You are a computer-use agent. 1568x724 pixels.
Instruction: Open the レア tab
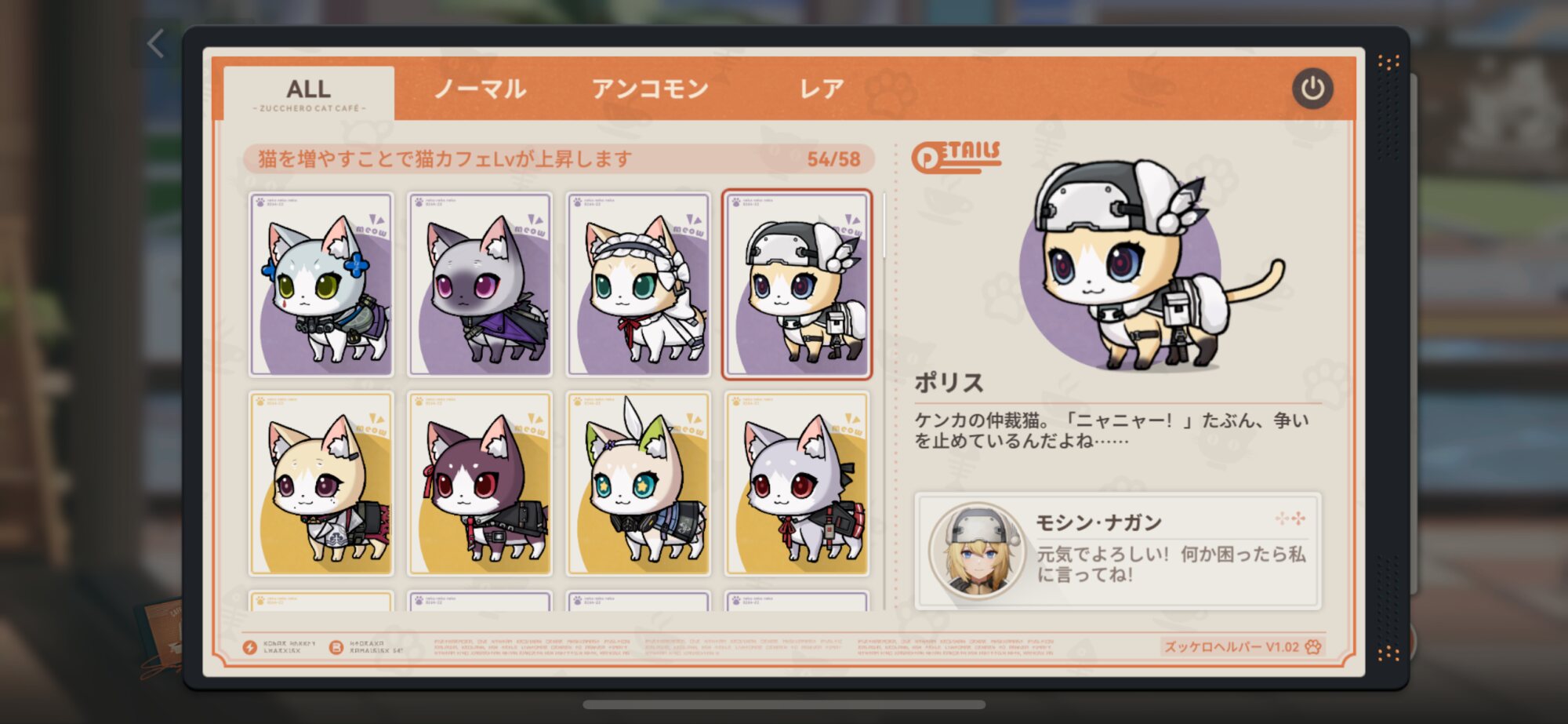[x=821, y=89]
